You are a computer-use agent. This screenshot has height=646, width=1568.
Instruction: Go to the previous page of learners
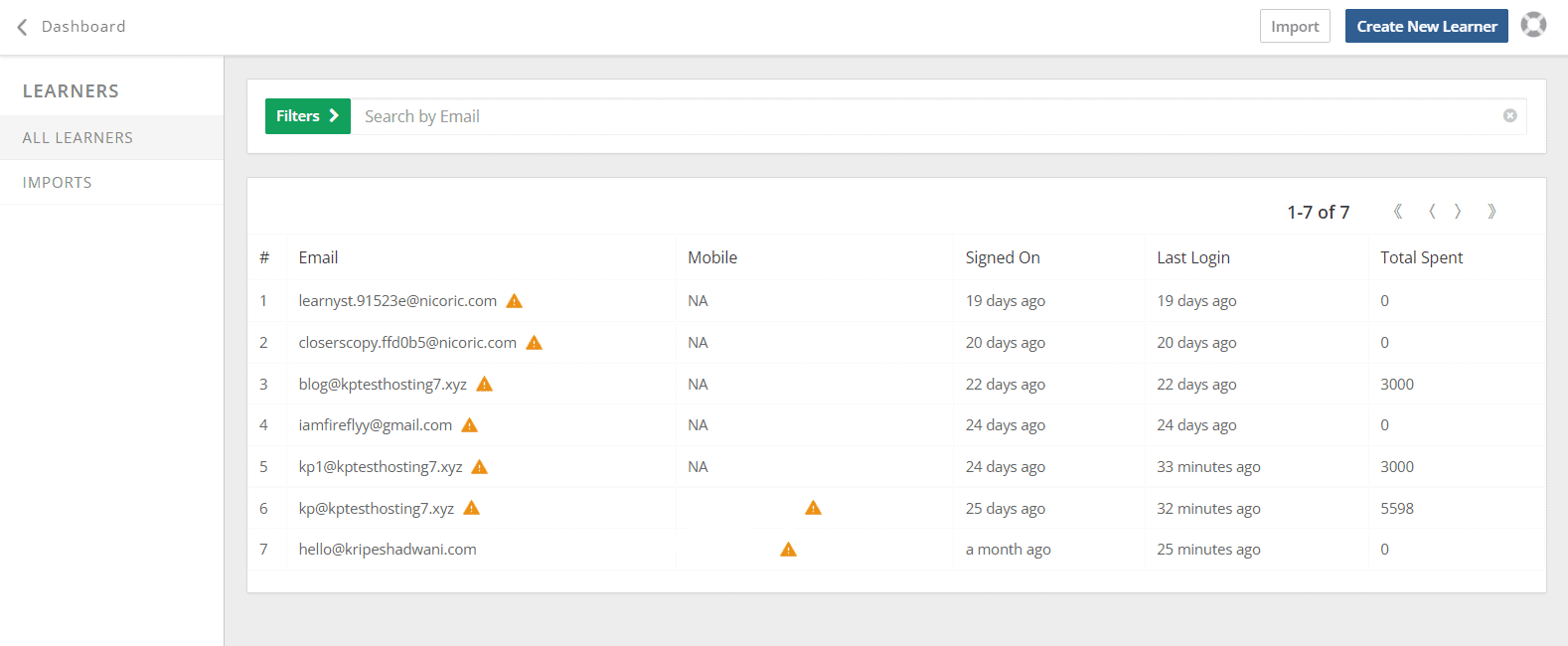[x=1432, y=212]
